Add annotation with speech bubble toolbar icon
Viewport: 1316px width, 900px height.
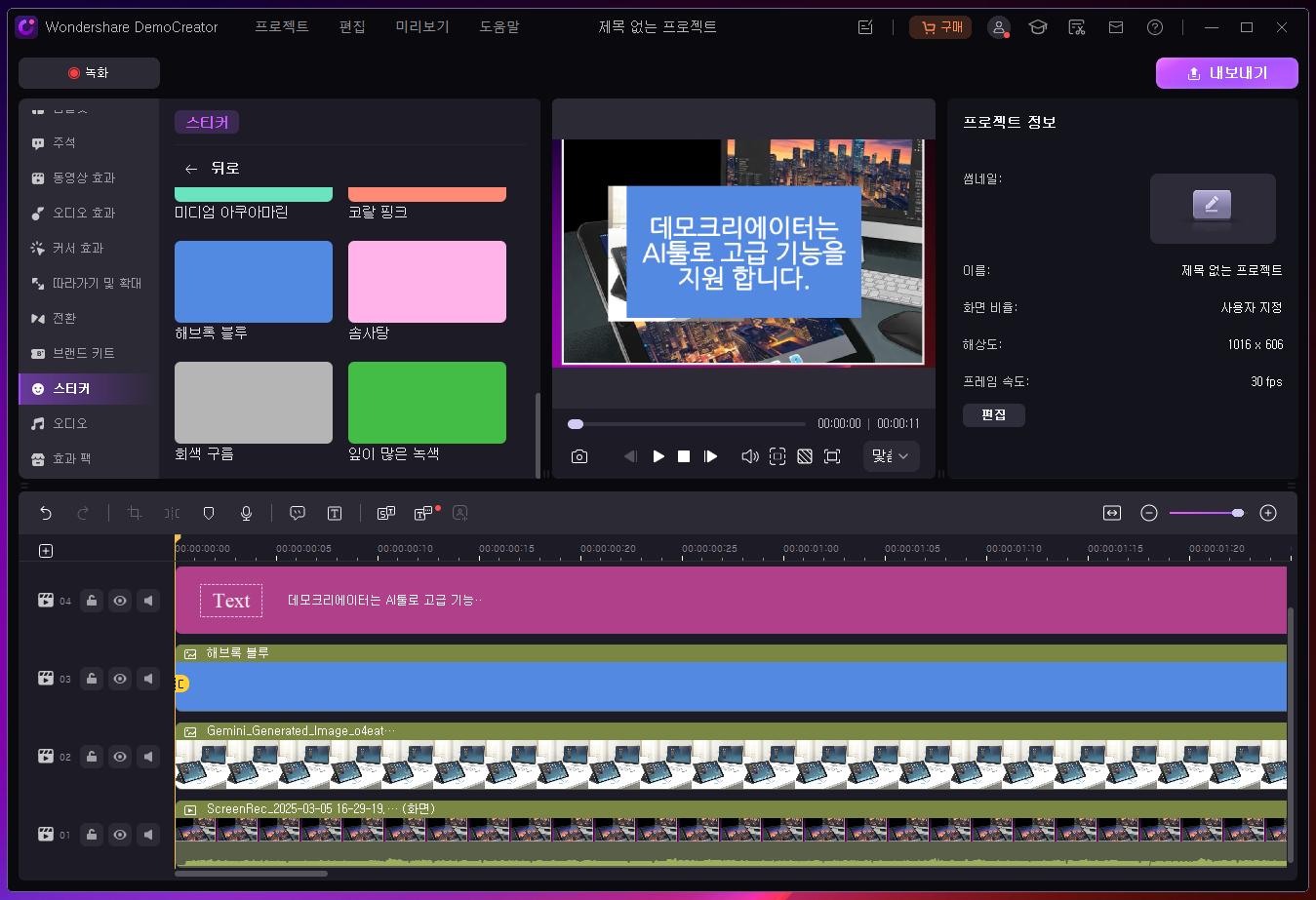(x=298, y=513)
